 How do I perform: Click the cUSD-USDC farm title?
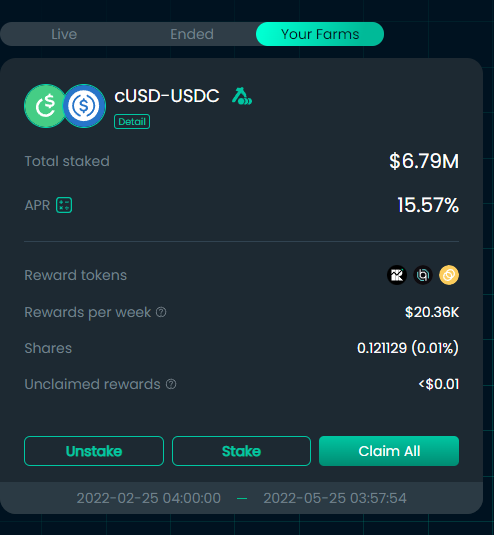coord(167,96)
